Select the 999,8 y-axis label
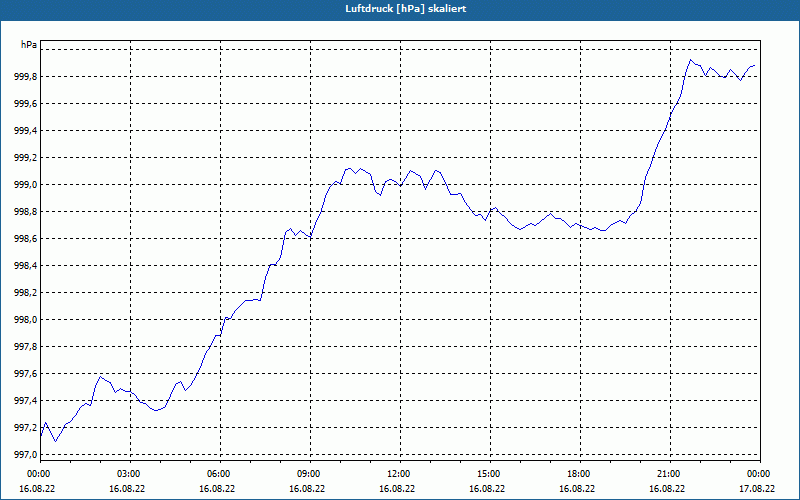Screen dimensions: 800x500 tap(25, 77)
